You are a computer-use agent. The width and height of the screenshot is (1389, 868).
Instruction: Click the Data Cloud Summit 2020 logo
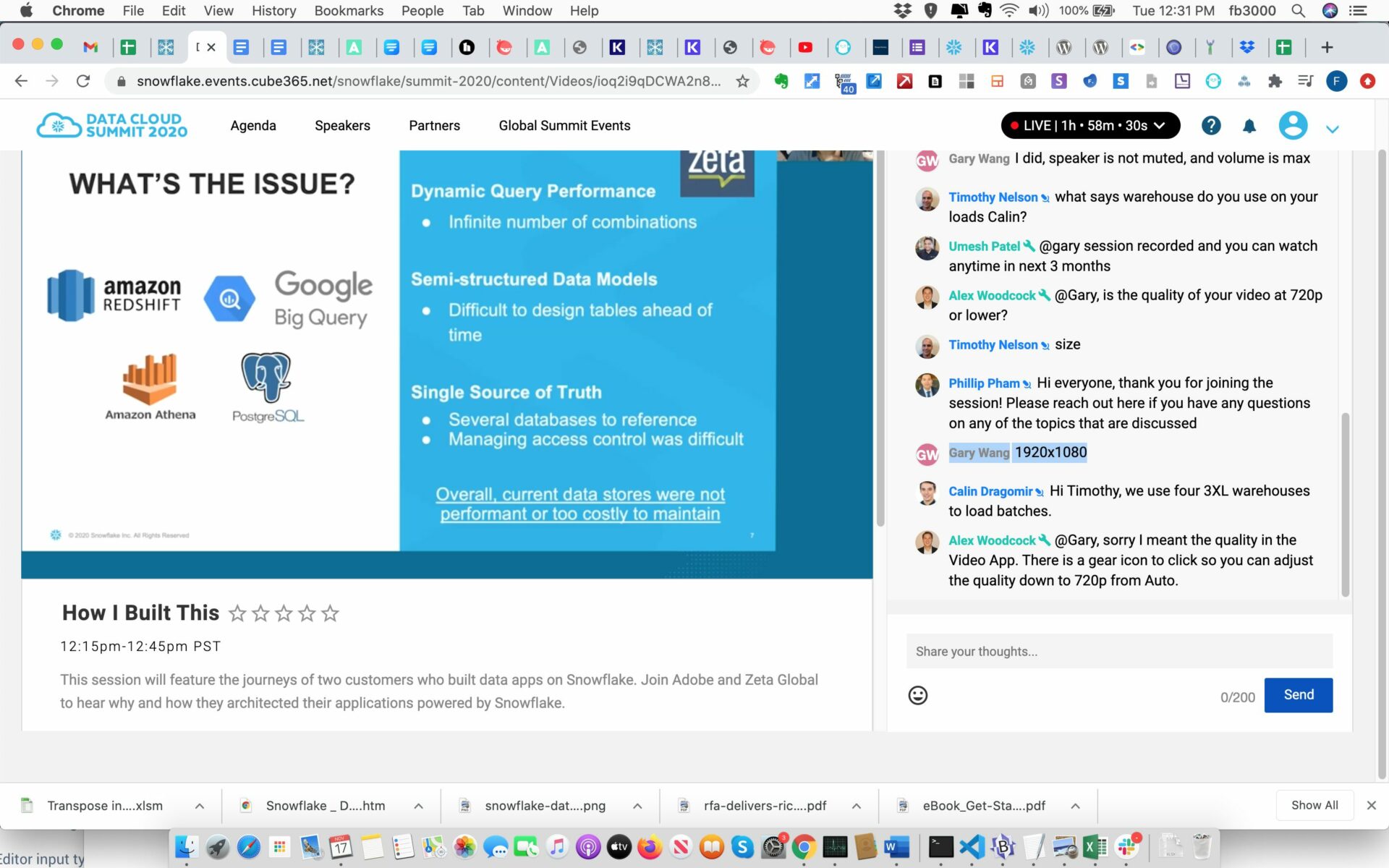tap(112, 125)
